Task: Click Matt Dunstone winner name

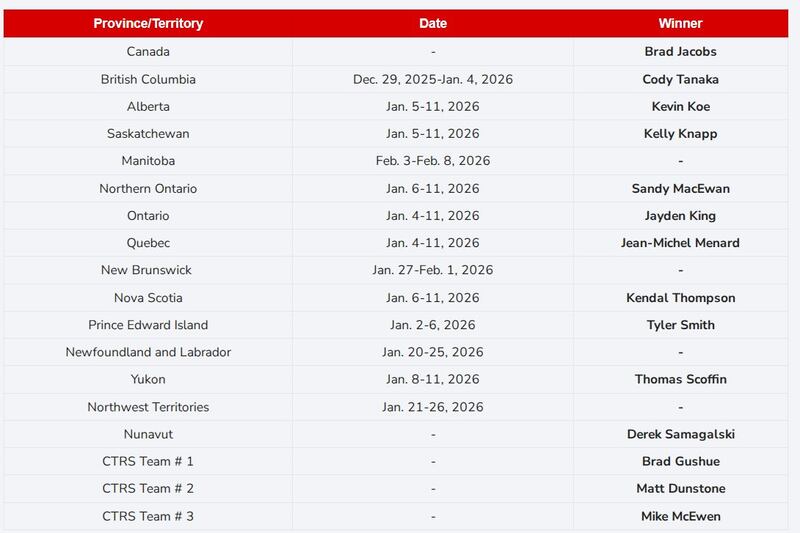Action: click(680, 488)
